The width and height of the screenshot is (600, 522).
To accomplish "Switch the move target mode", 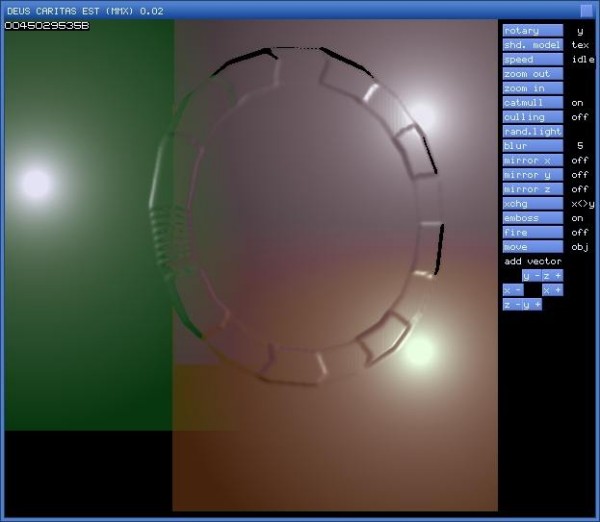I will coord(532,247).
